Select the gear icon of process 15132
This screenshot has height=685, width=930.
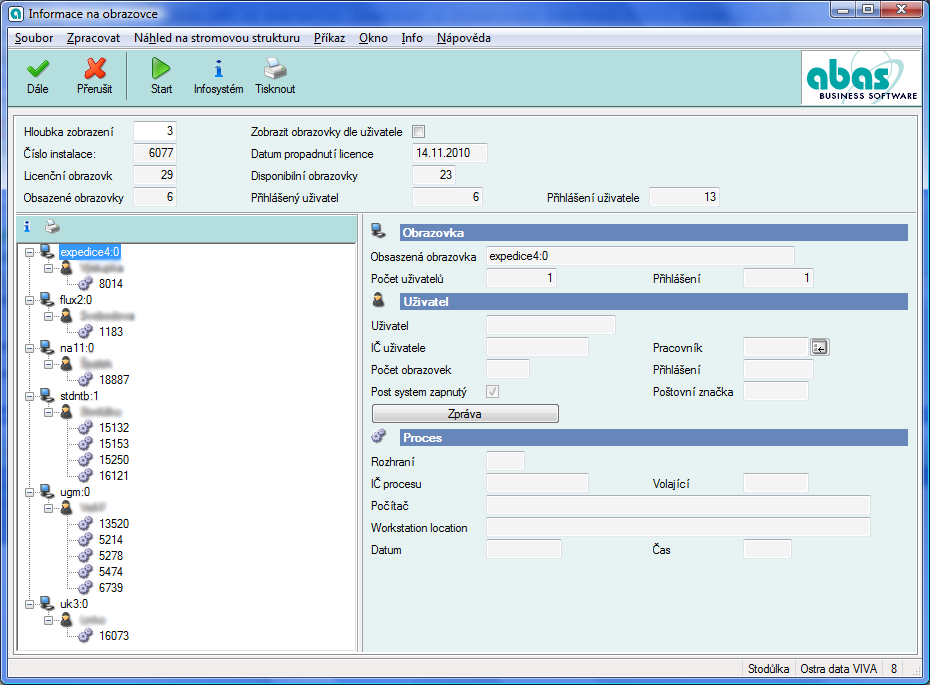coord(85,428)
